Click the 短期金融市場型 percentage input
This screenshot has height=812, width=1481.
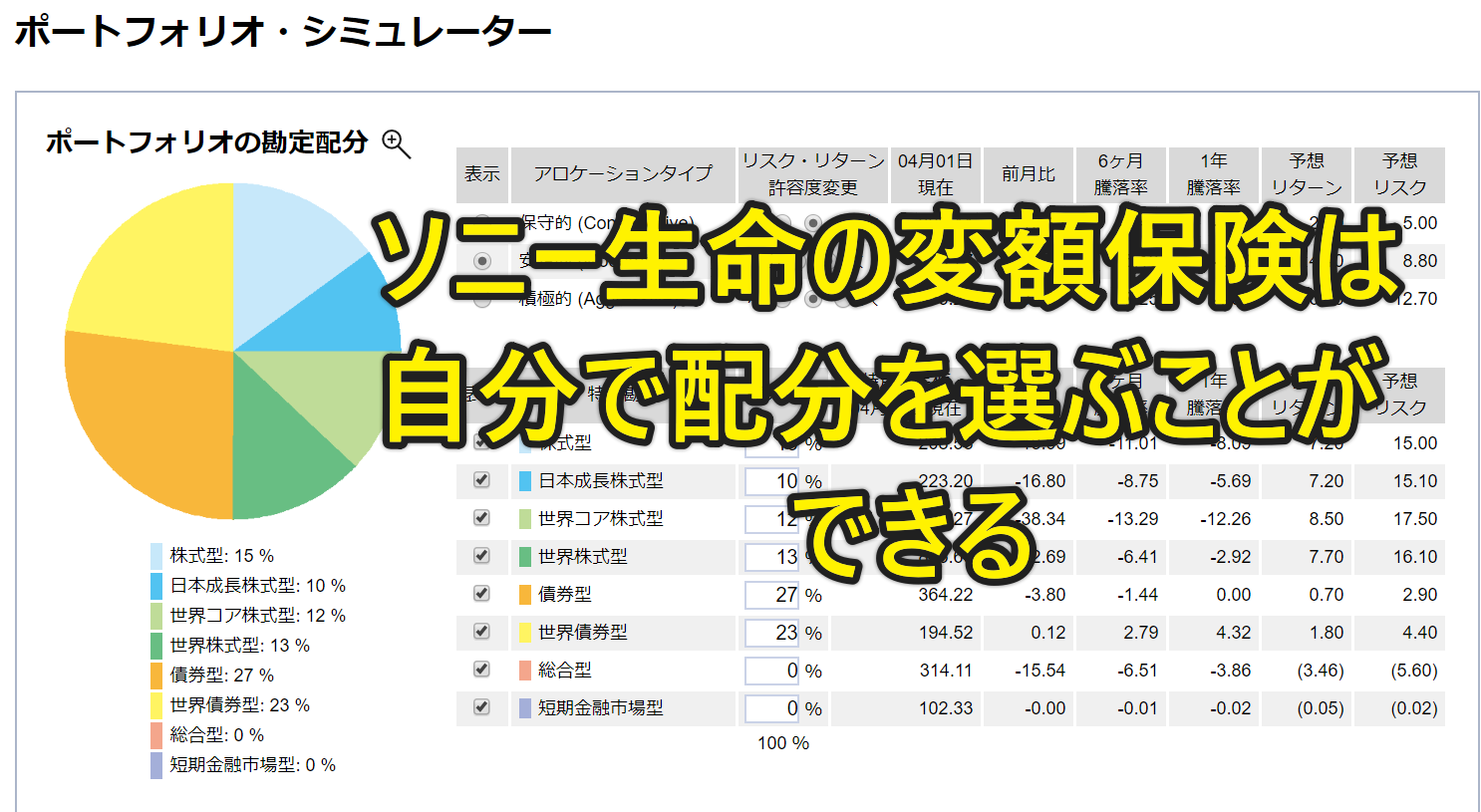[x=772, y=708]
